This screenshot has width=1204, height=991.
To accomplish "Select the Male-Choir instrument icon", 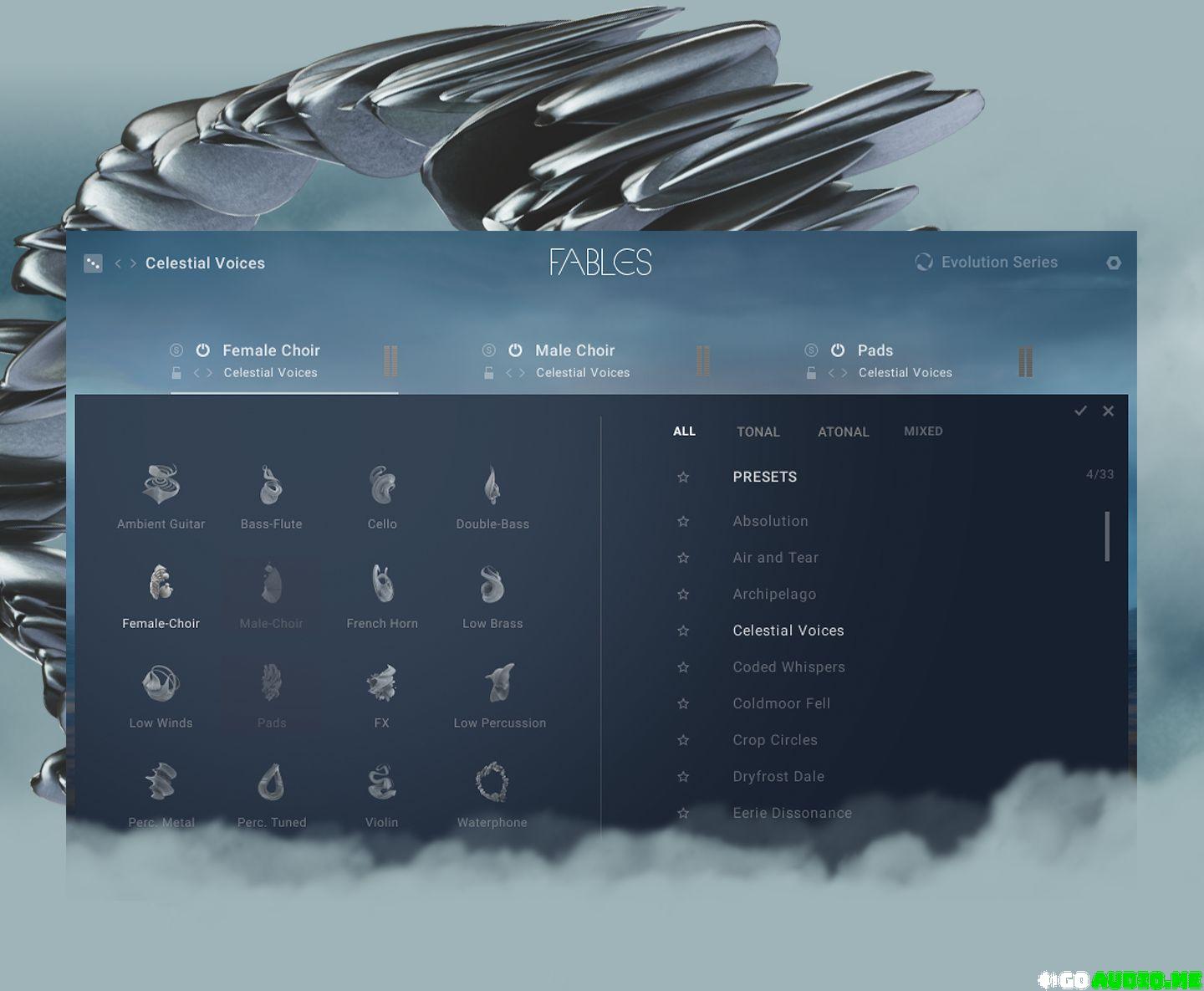I will 271,584.
